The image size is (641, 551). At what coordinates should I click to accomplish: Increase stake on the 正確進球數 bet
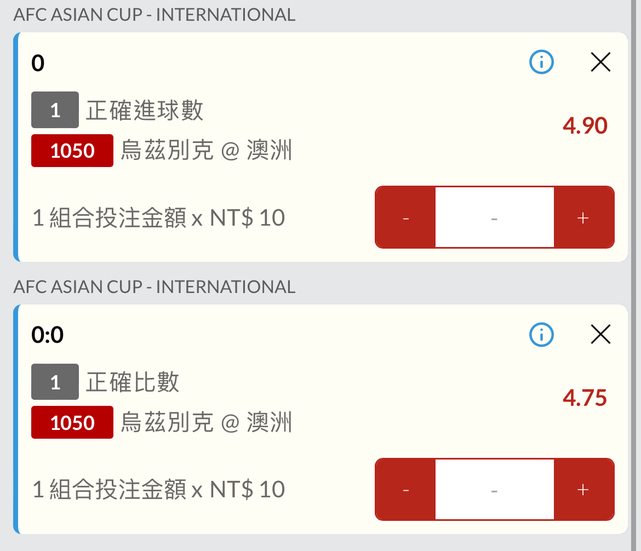(x=584, y=217)
